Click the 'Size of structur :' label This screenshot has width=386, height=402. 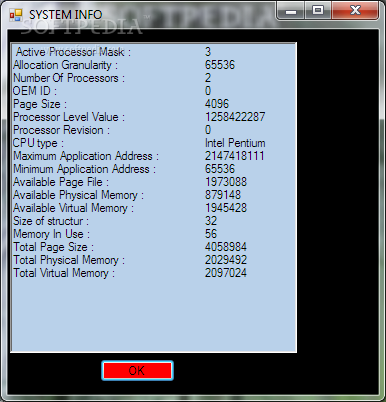51,221
